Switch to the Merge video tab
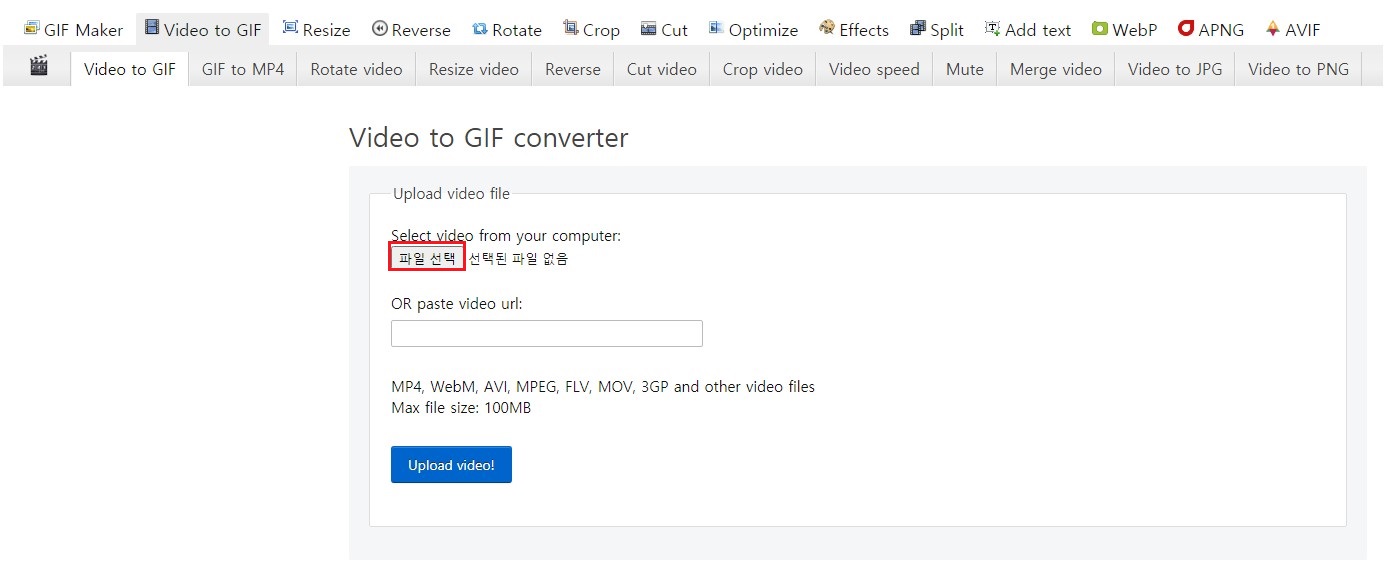1385x564 pixels. click(x=1056, y=69)
